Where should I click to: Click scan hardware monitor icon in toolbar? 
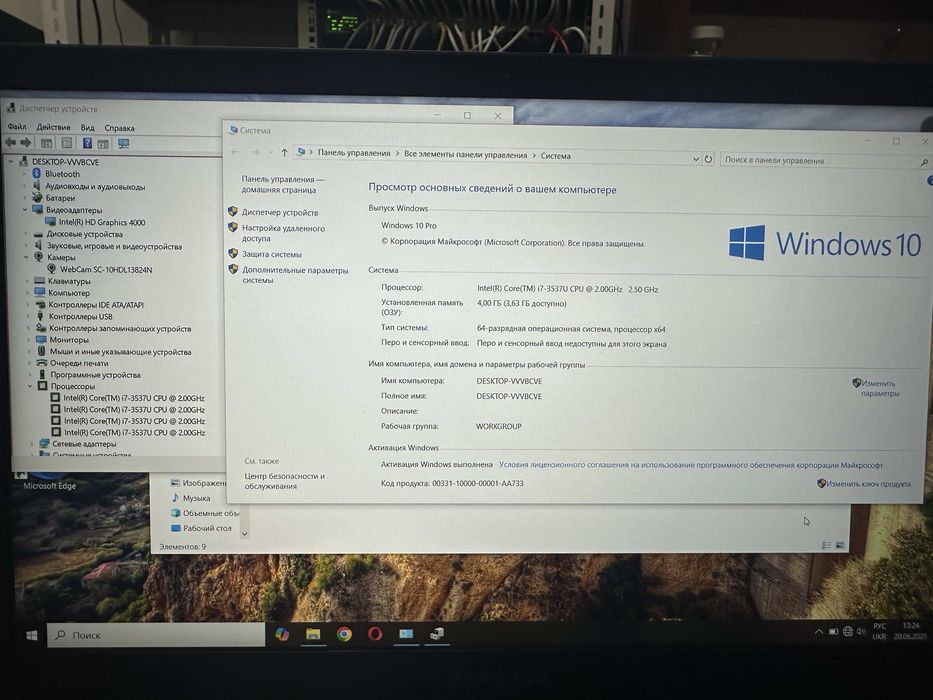(124, 144)
